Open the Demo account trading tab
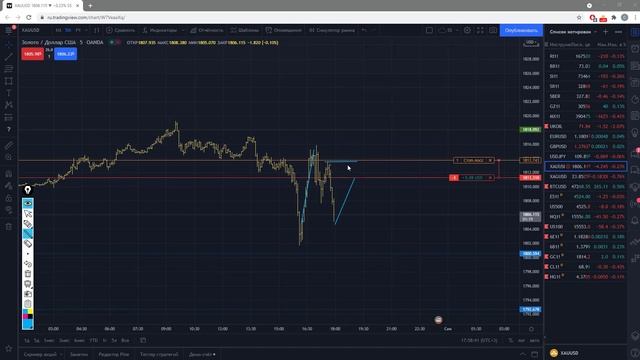This screenshot has width=640, height=360. (x=202, y=354)
